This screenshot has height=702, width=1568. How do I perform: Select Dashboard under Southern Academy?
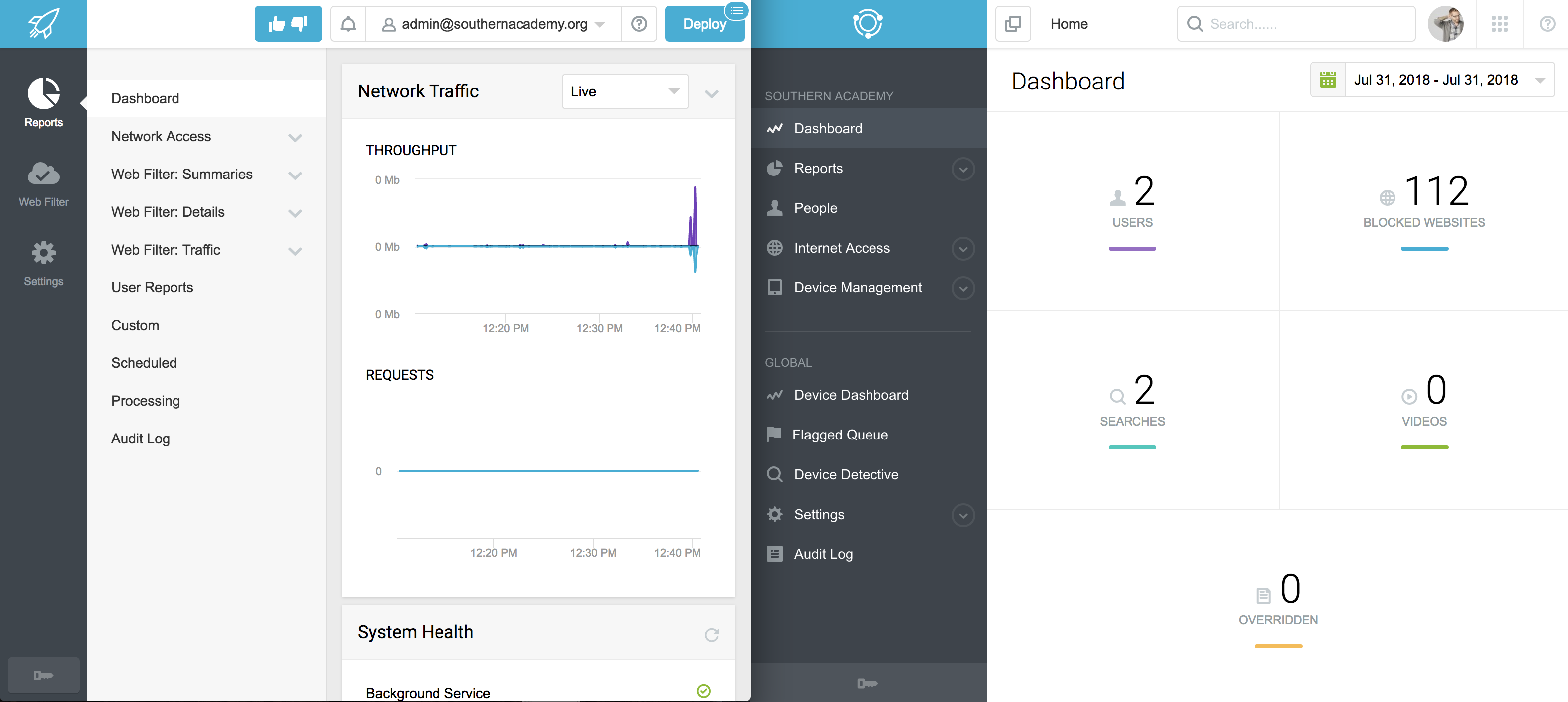coord(869,128)
